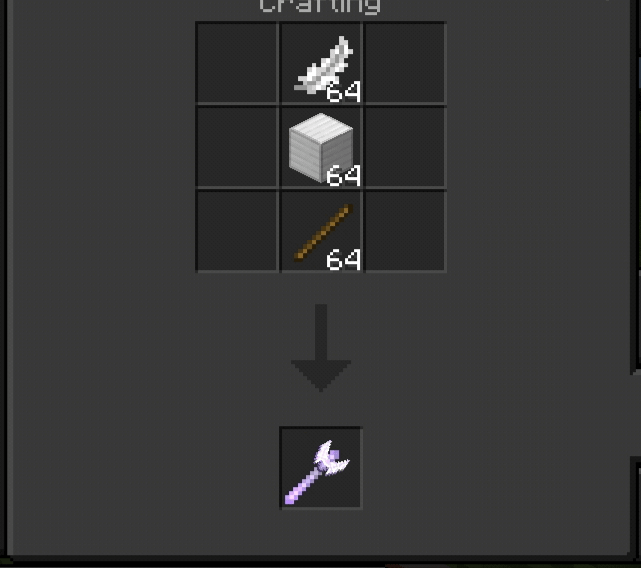Click the 64 count on the feather stack

coord(343,91)
